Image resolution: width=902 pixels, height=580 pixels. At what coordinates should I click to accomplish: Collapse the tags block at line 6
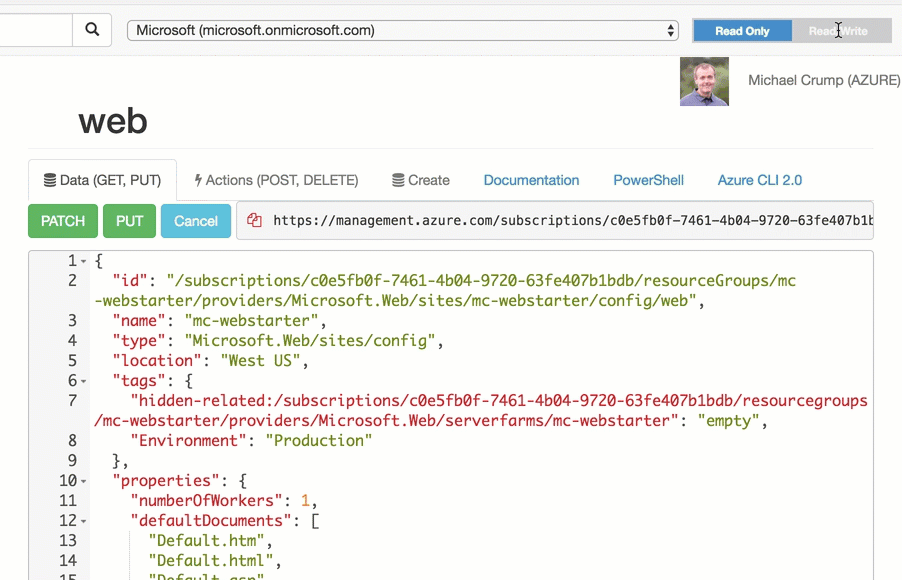(x=83, y=381)
